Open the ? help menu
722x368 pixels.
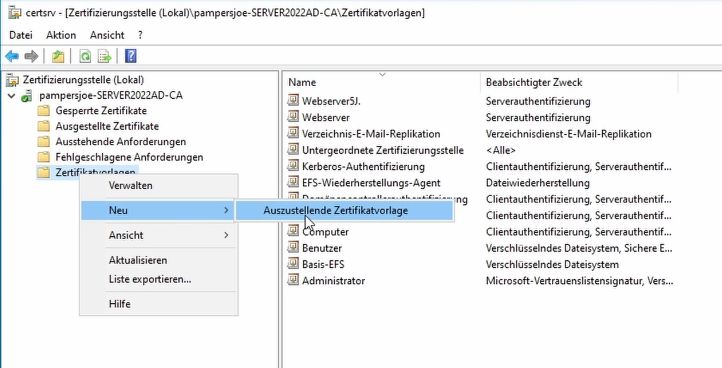tap(140, 35)
